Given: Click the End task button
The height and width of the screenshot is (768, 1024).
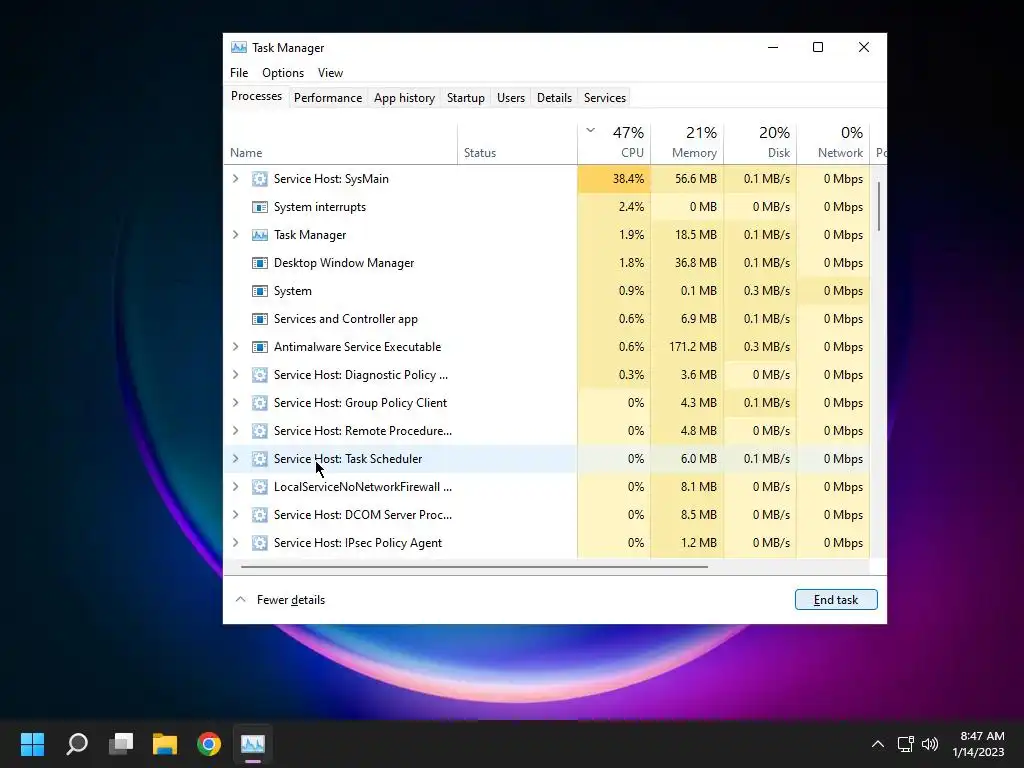Looking at the screenshot, I should click(836, 600).
